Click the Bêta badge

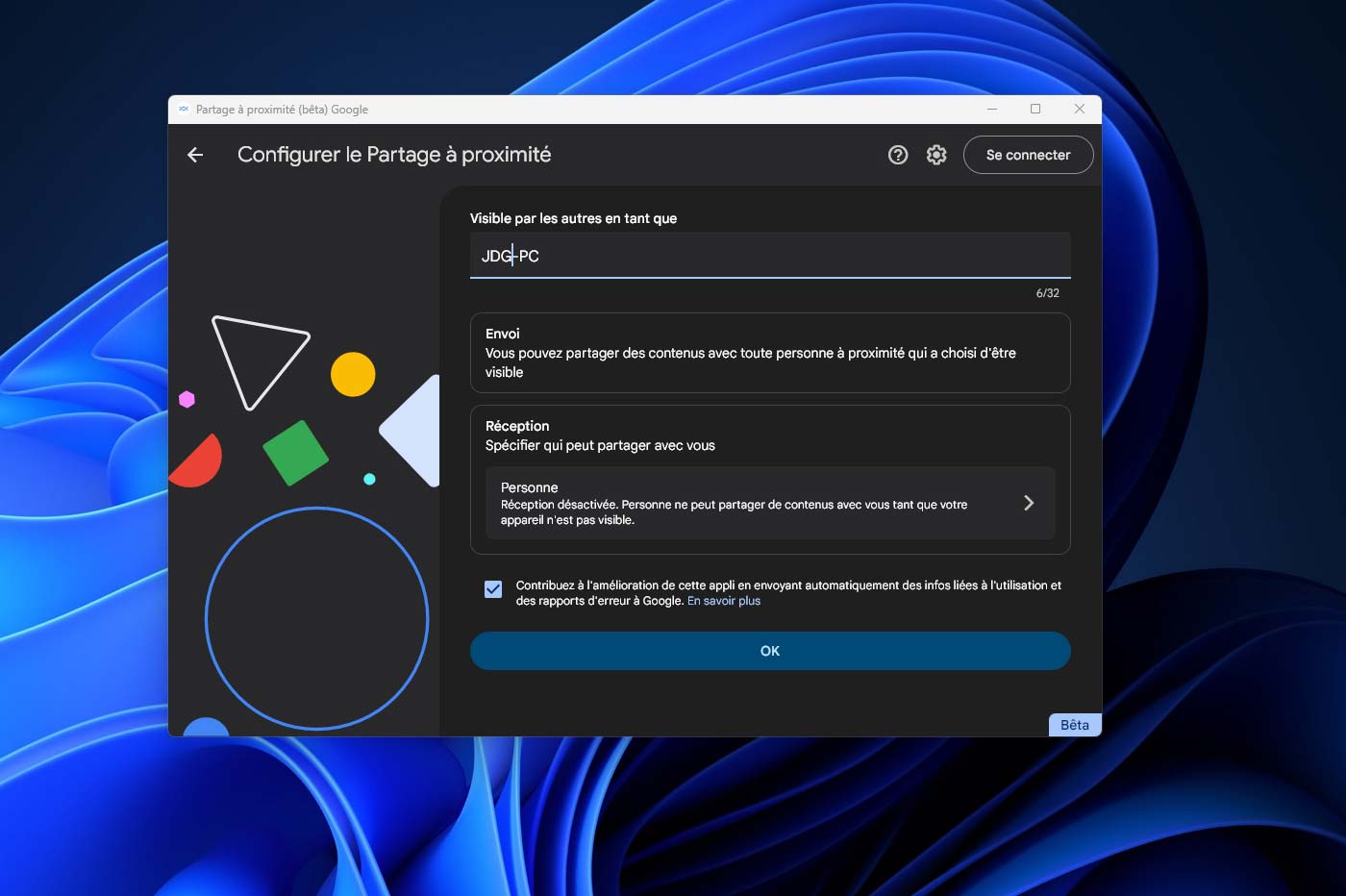(1075, 725)
